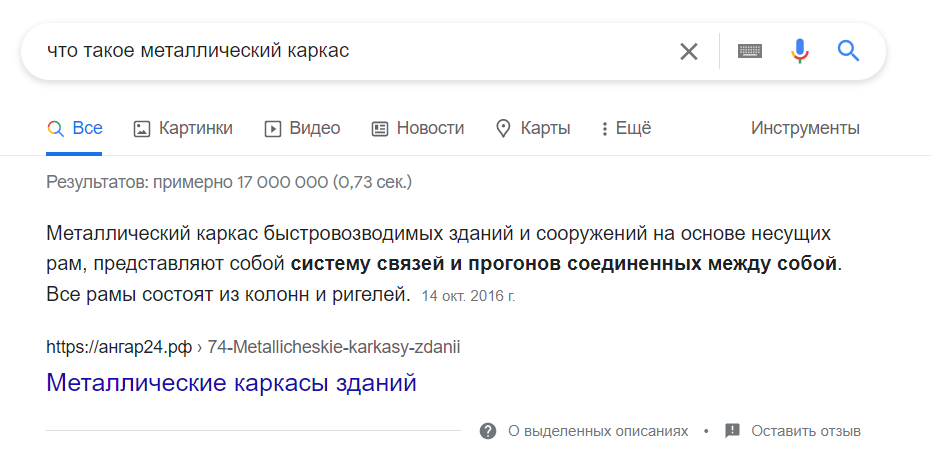Open the Металлические каркасы зданий result link
This screenshot has width=932, height=451.
231,383
